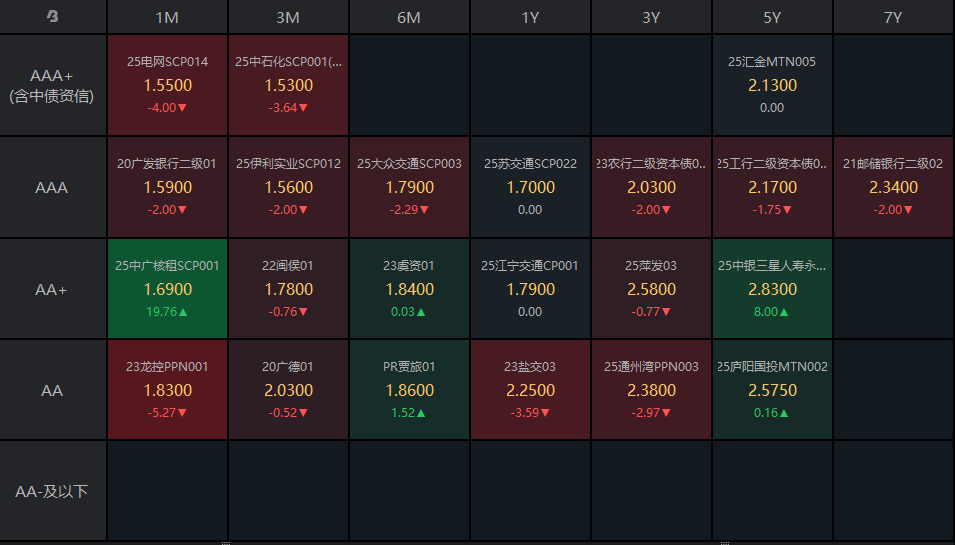Select the 3M tenor column header
The width and height of the screenshot is (955, 545).
pos(287,17)
